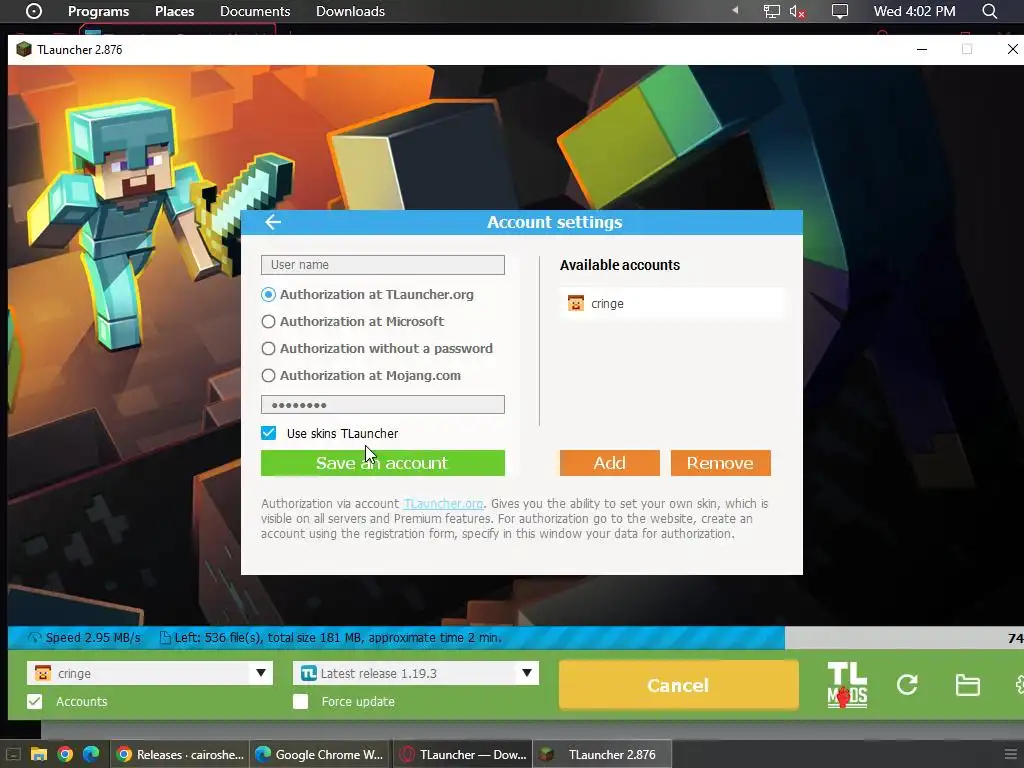Toggle the Accounts checkbox
1024x768 pixels.
(35, 701)
